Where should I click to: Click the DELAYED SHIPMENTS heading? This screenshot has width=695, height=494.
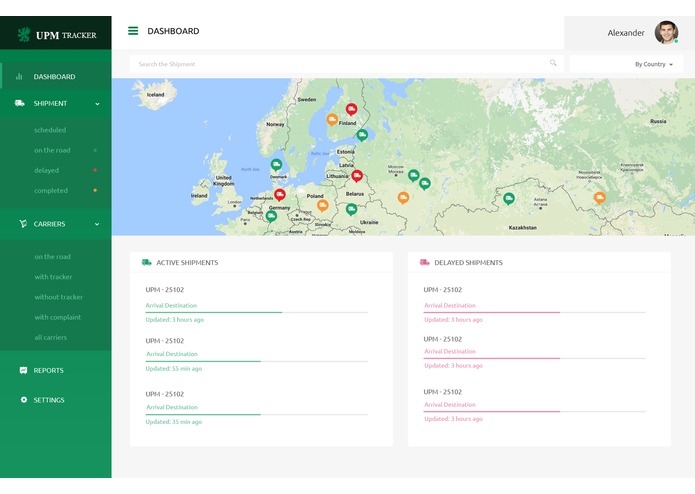469,263
